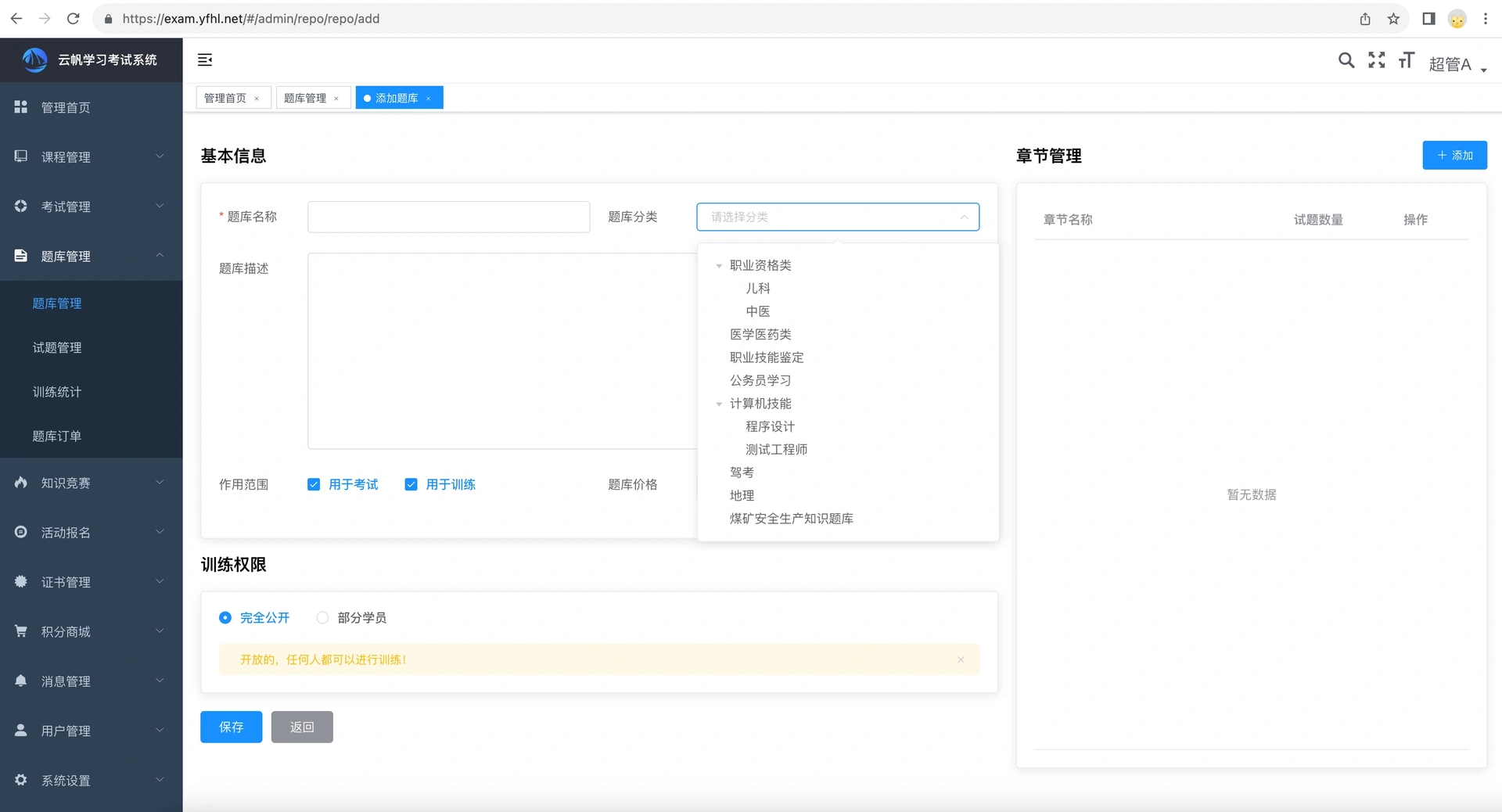Click the 考试管理 sidebar icon
1502x812 pixels.
tap(21, 206)
